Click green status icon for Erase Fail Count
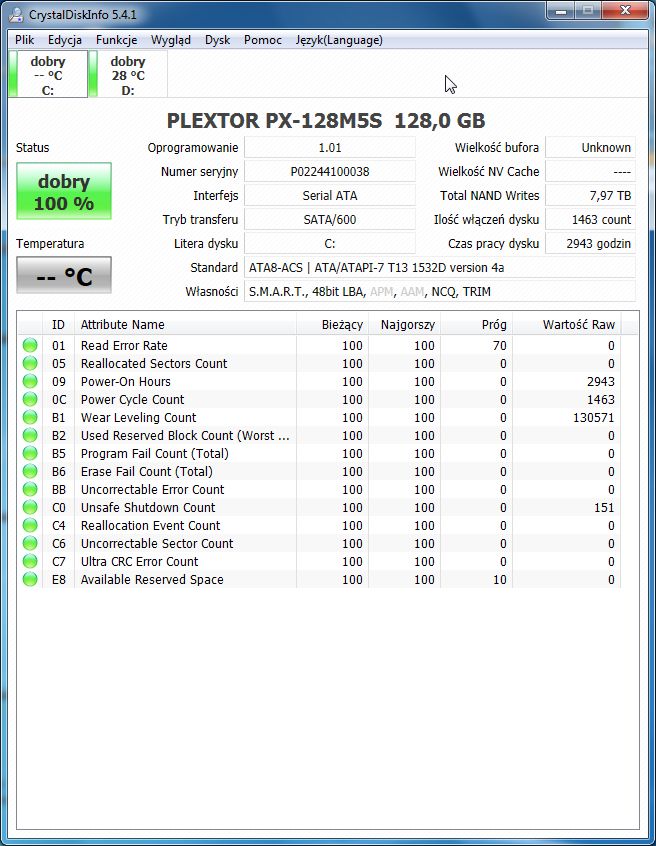656x846 pixels. tap(30, 471)
